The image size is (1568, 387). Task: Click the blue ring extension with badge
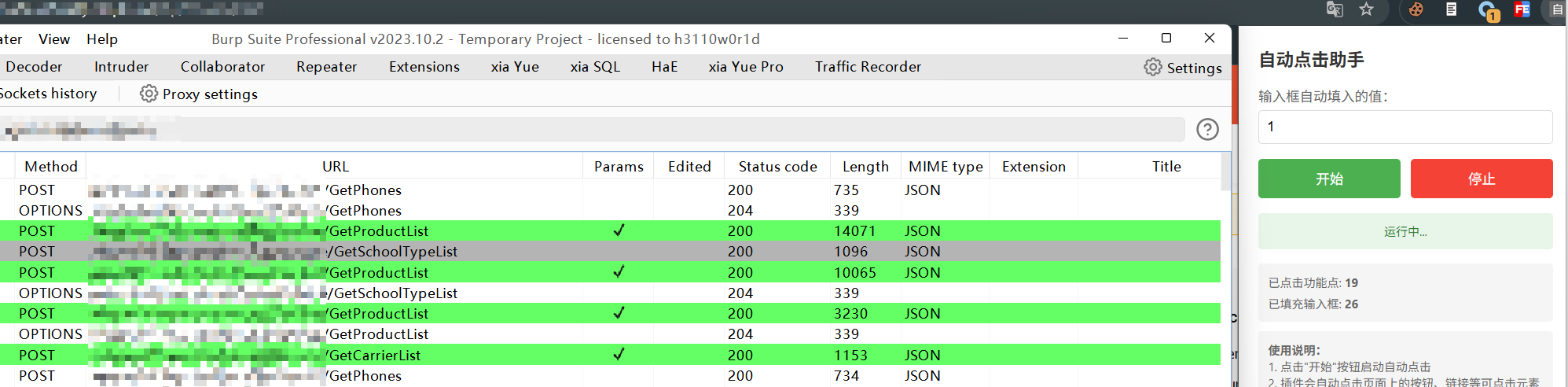1487,10
